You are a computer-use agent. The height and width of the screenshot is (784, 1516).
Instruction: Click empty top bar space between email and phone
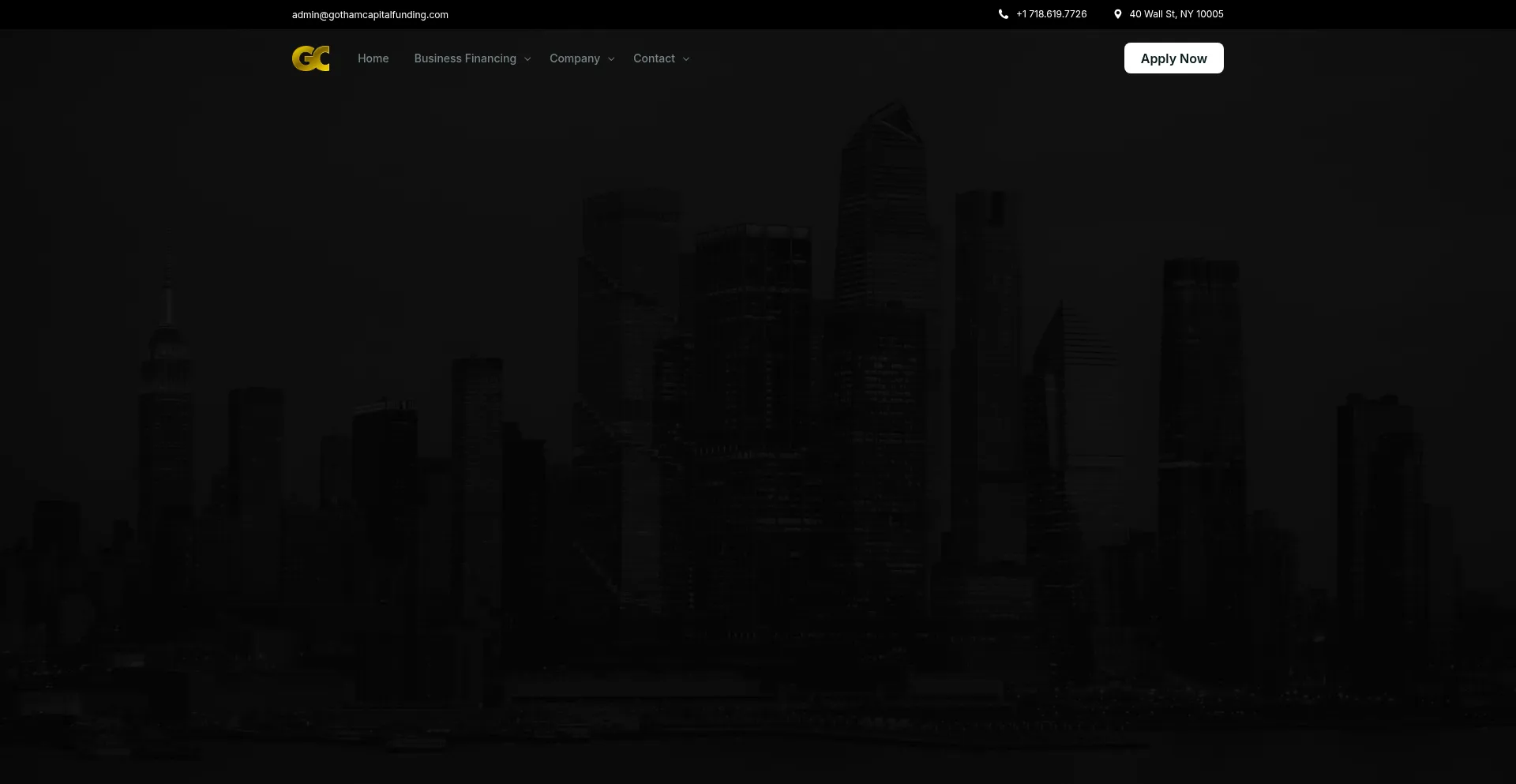pos(711,14)
